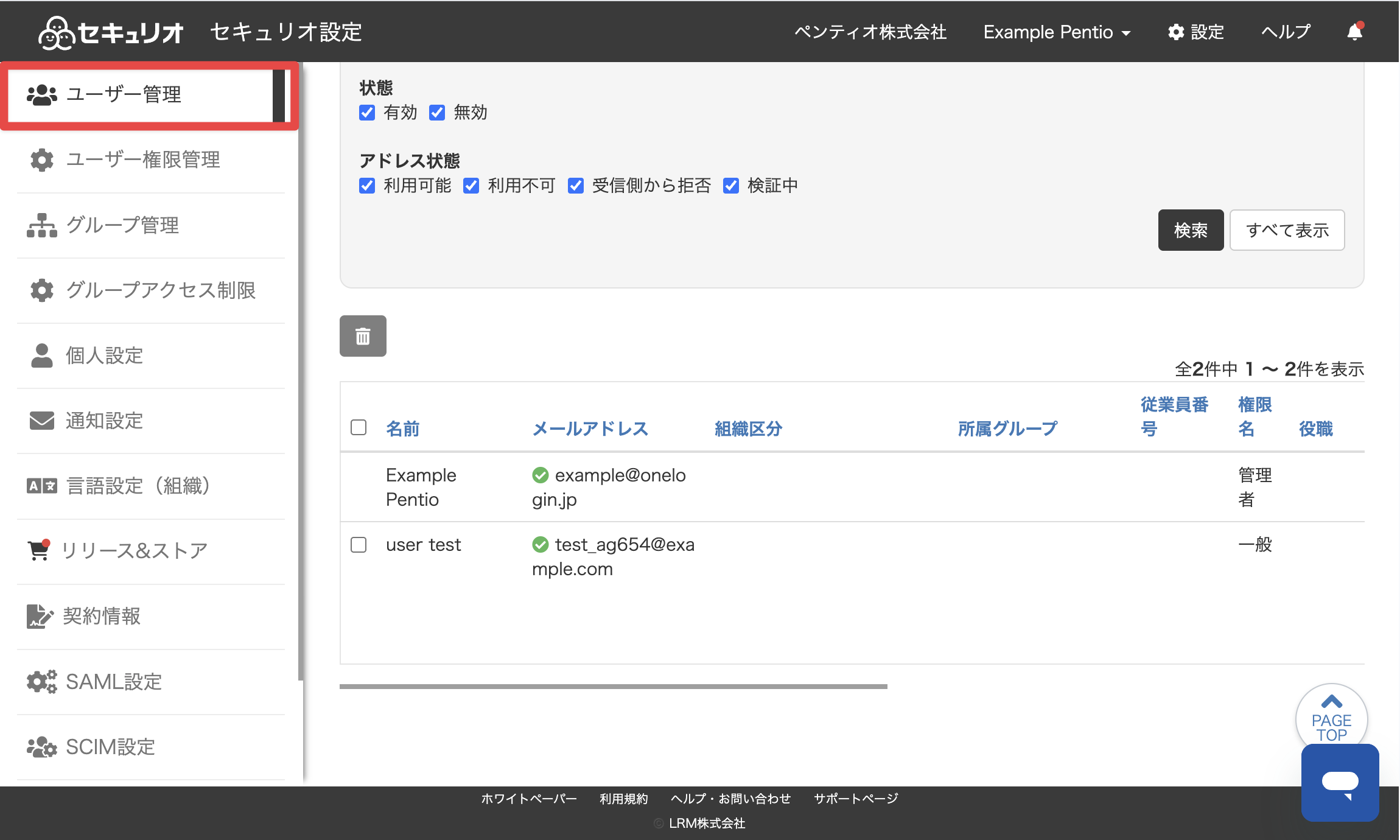Click the gears icon beside SAML設定
Image resolution: width=1400 pixels, height=840 pixels.
coord(42,681)
